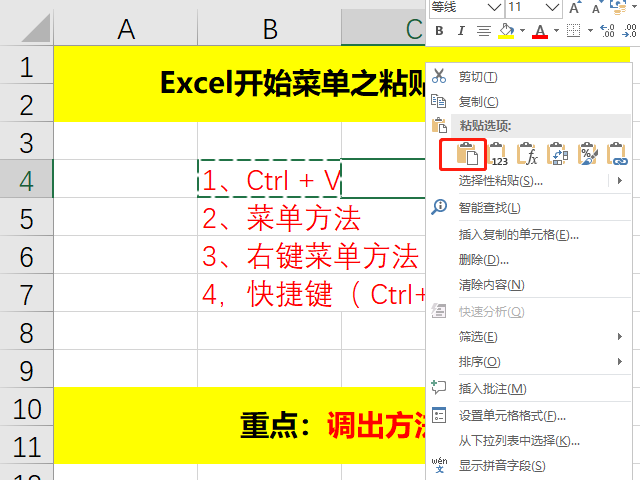Toggle Italic formatting in mini toolbar
Viewport: 640px width, 480px height.
tap(461, 31)
